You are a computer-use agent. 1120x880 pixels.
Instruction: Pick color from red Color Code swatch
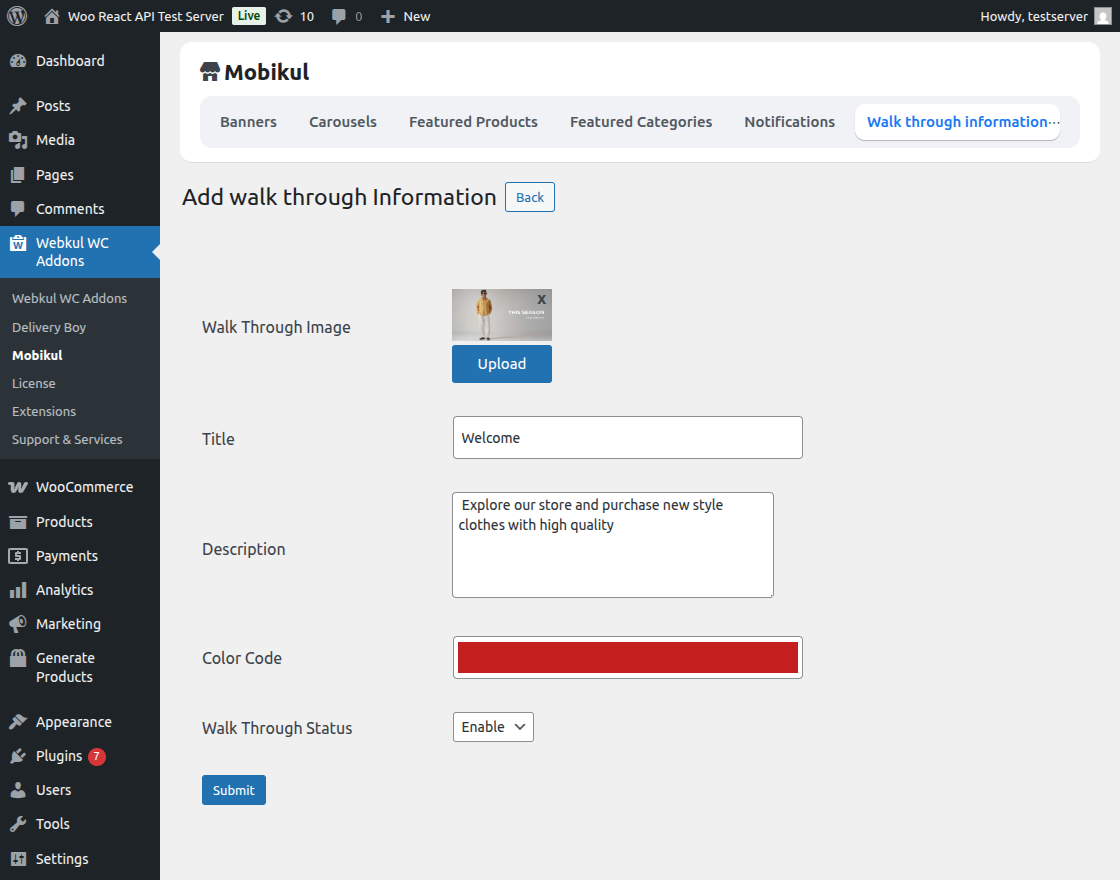click(x=628, y=657)
